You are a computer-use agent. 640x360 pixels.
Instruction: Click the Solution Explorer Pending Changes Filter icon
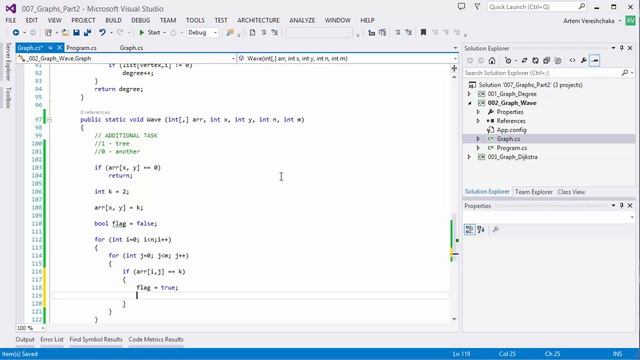coord(508,60)
